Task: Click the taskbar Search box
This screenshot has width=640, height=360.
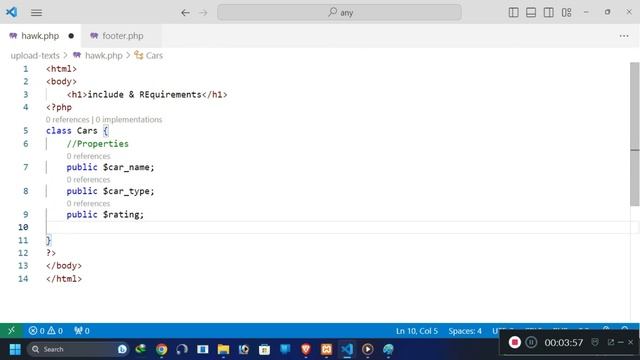Action: coord(78,349)
